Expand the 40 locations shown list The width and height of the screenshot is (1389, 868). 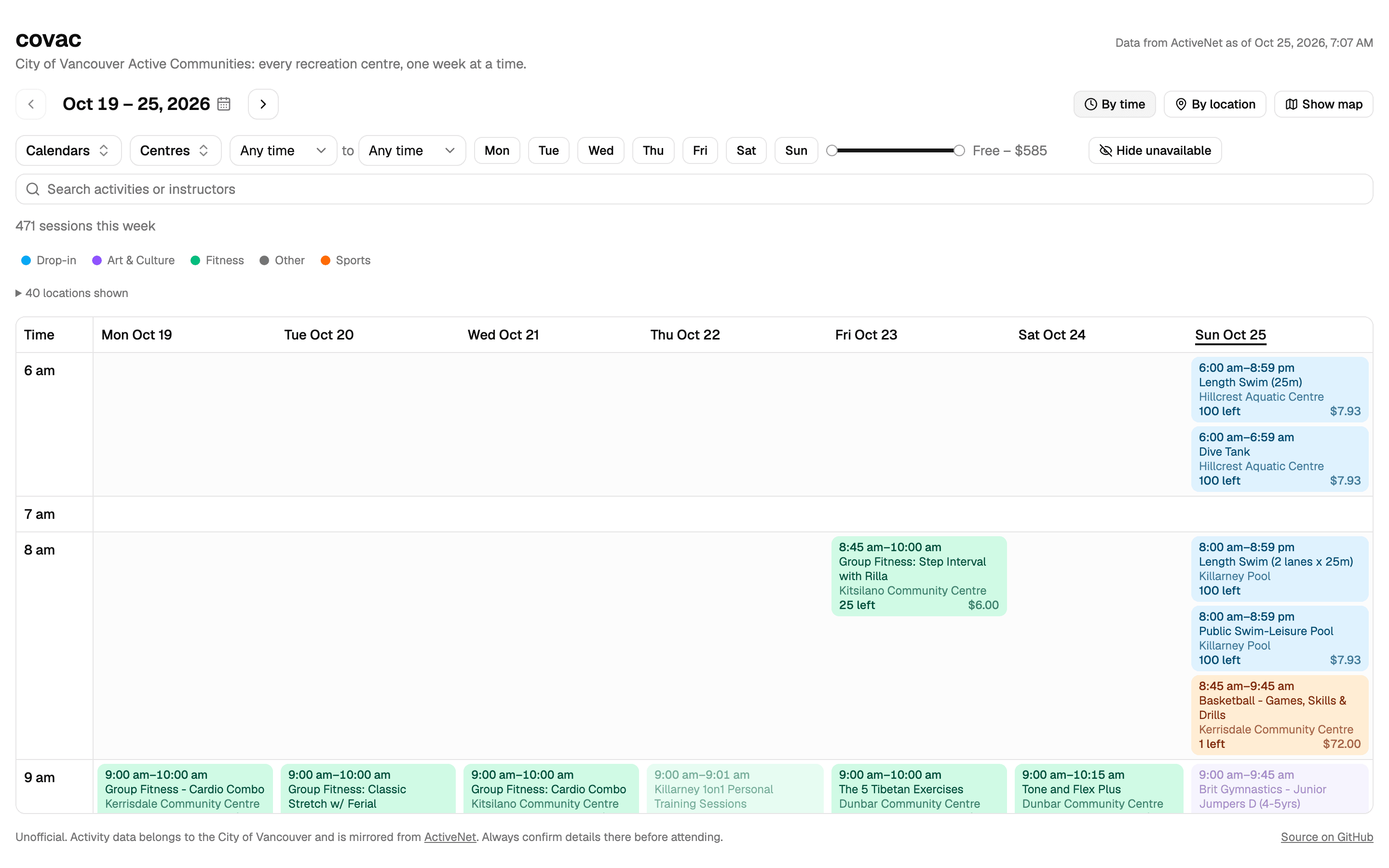click(x=72, y=293)
